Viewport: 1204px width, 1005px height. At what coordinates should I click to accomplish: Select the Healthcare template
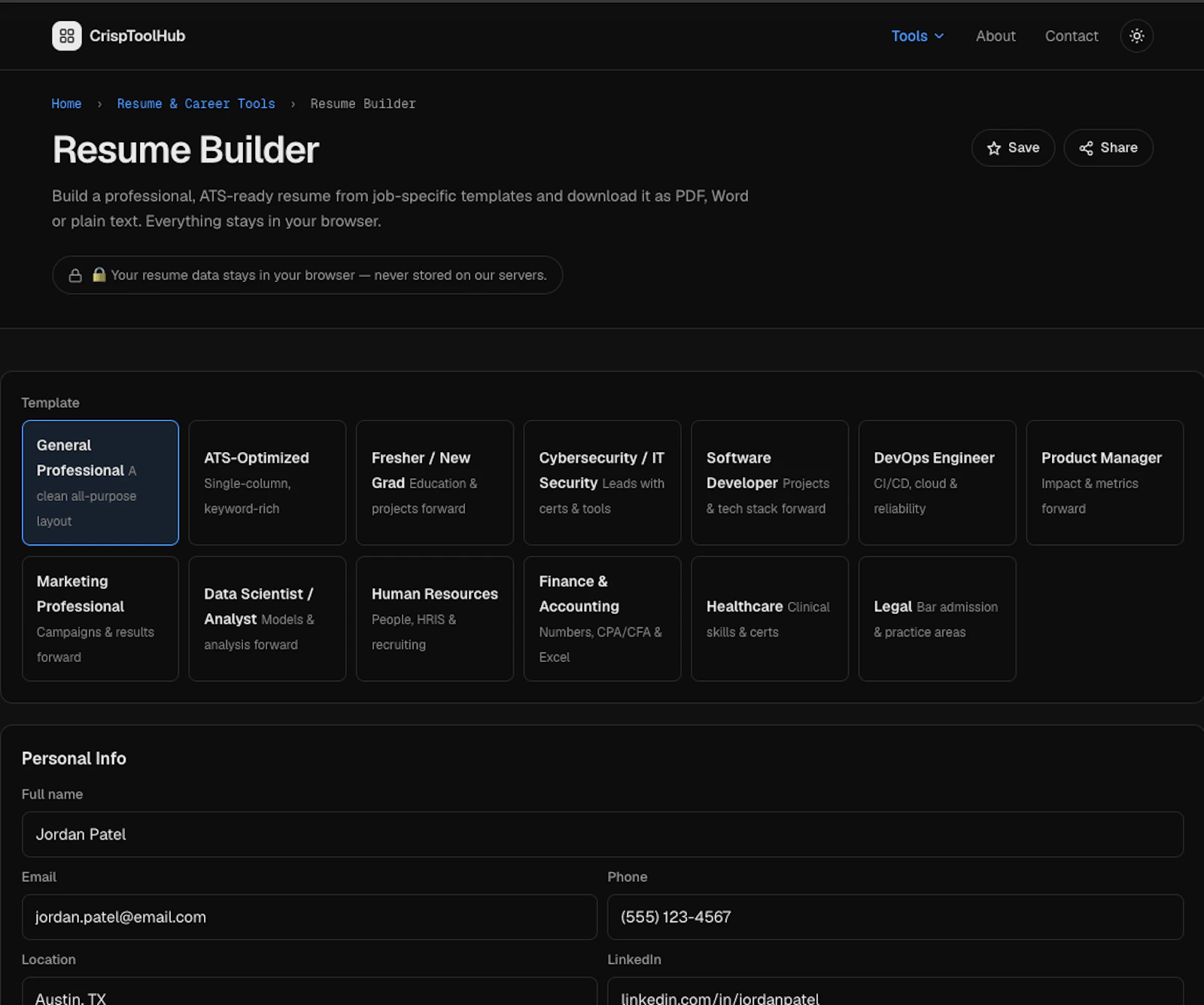click(770, 618)
